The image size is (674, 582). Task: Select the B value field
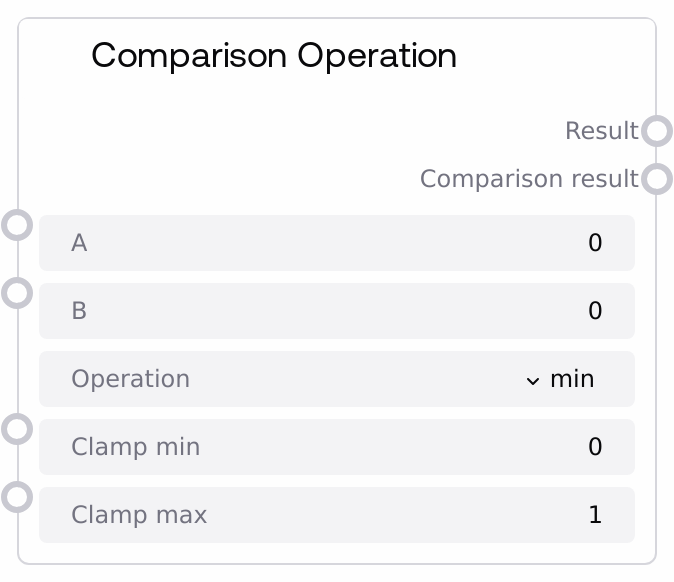pos(336,311)
